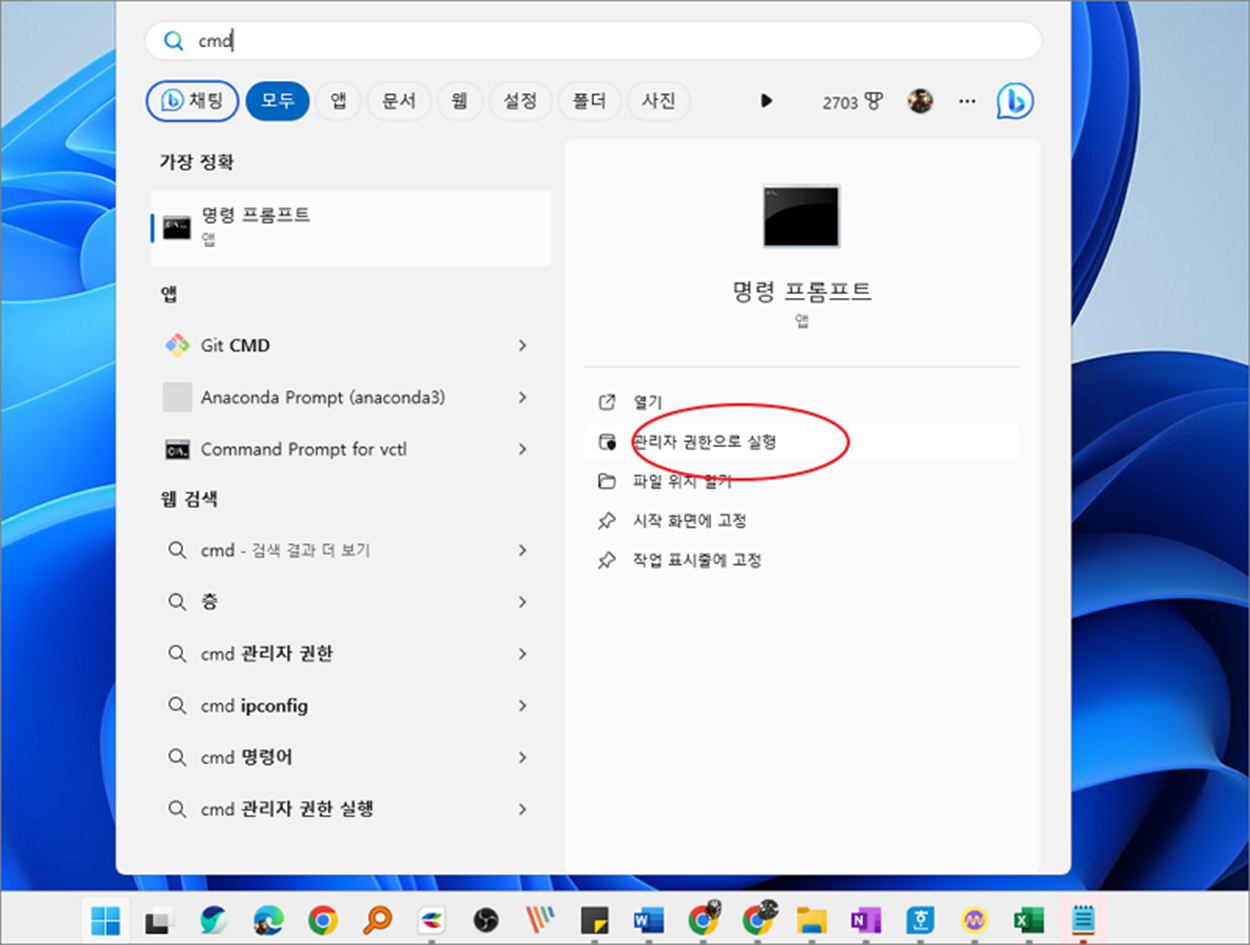This screenshot has width=1250, height=945.
Task: Open File Explorer from the taskbar
Action: pos(811,920)
